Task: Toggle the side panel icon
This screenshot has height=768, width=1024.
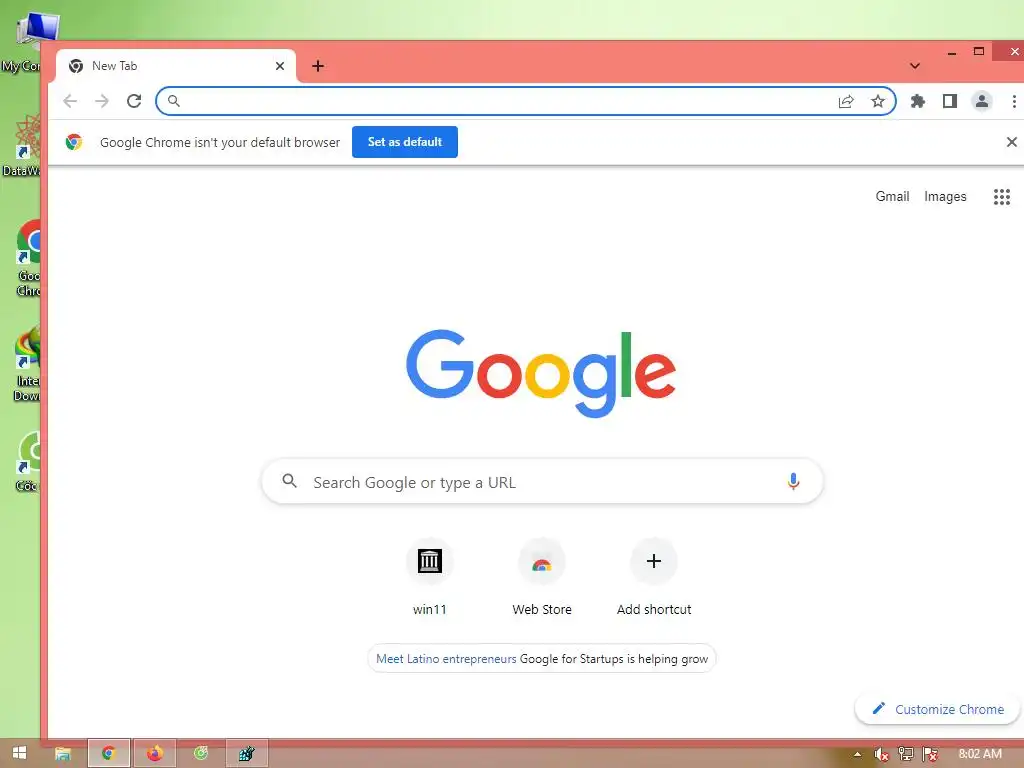Action: point(950,101)
